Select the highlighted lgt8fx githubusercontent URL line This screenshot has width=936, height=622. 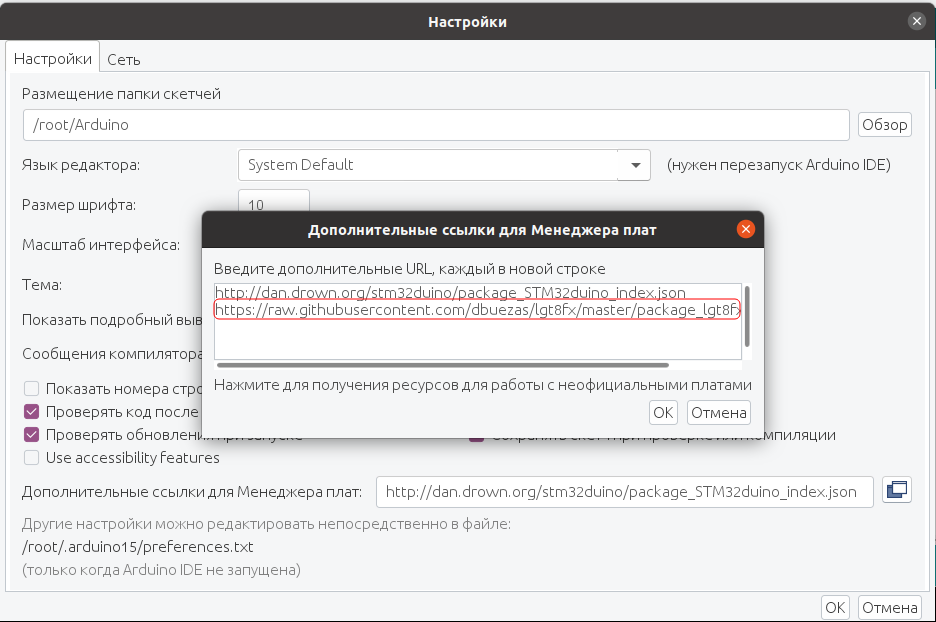[477, 310]
